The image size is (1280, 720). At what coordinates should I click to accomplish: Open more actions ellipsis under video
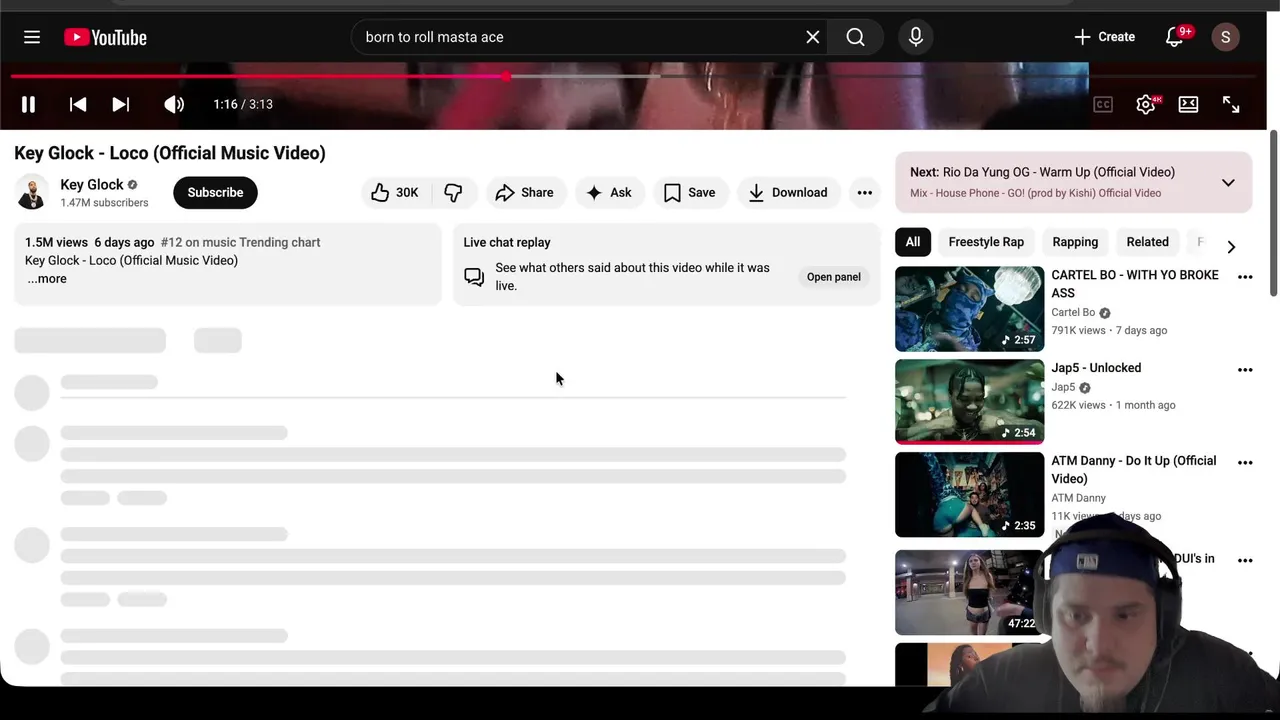(x=864, y=192)
